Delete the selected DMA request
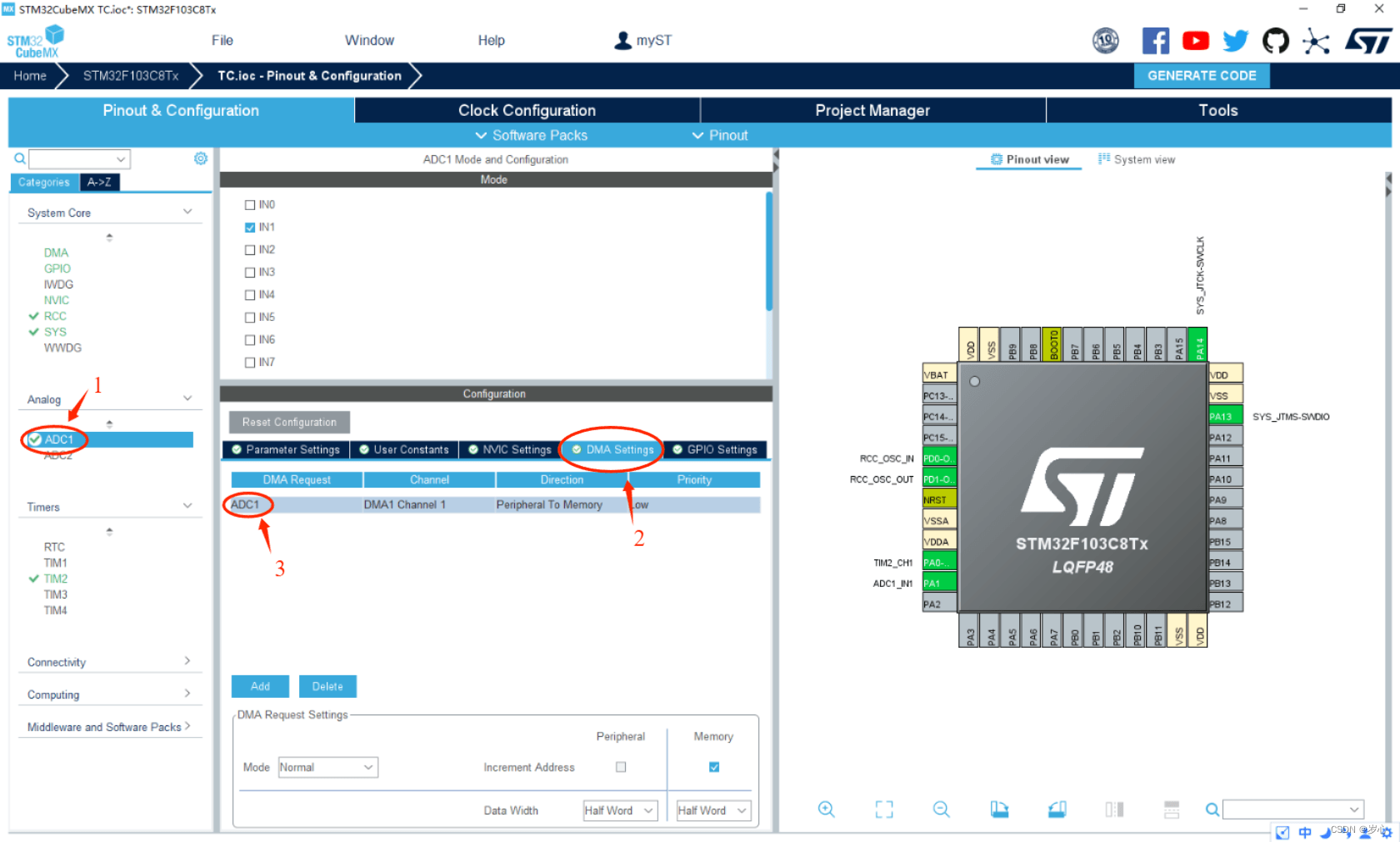 (327, 686)
